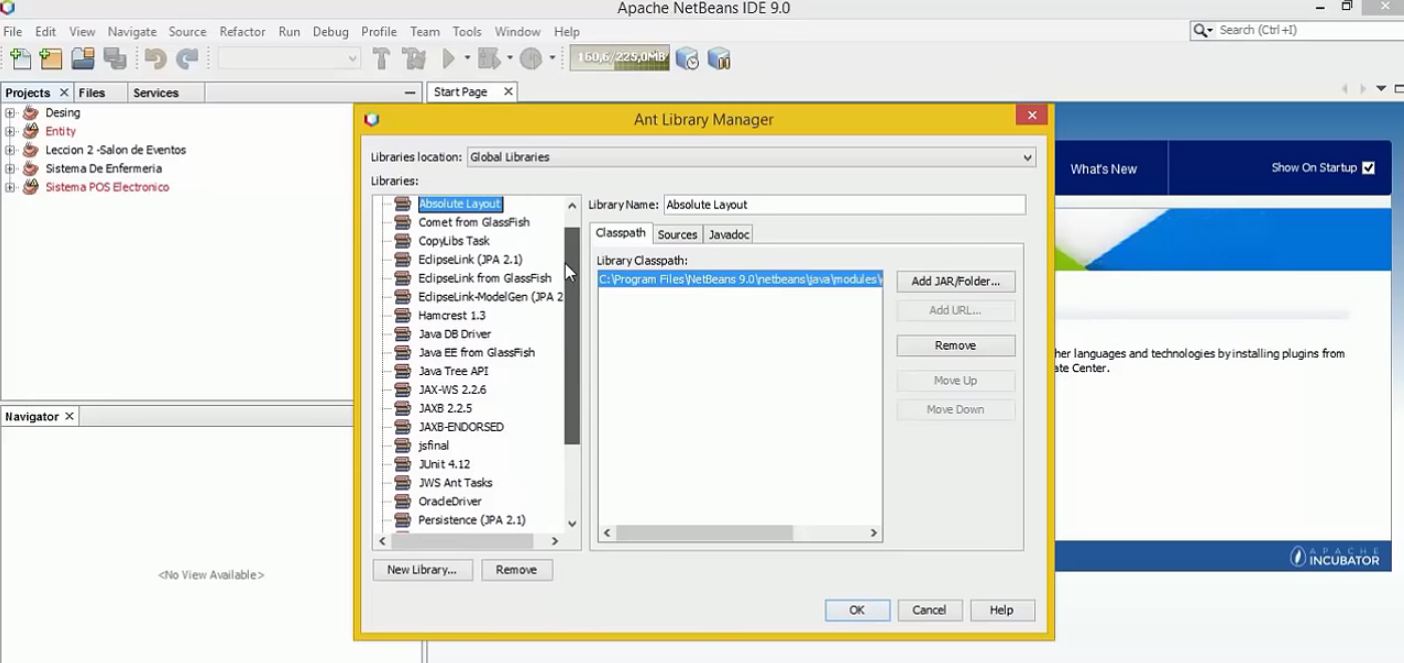Click the New File toolbar icon
The image size is (1404, 663).
[x=20, y=59]
